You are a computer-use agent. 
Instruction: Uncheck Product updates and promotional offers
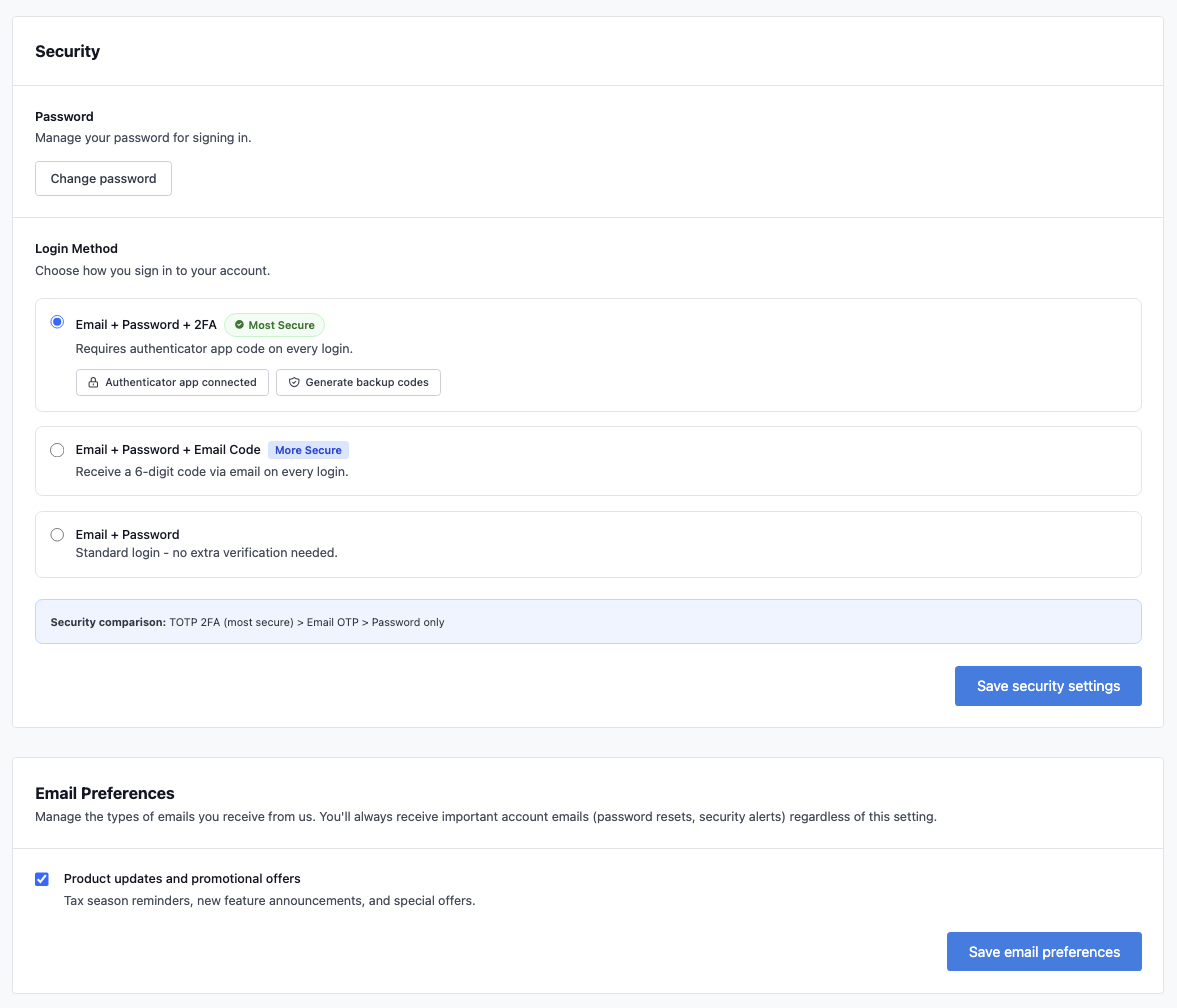(x=42, y=878)
